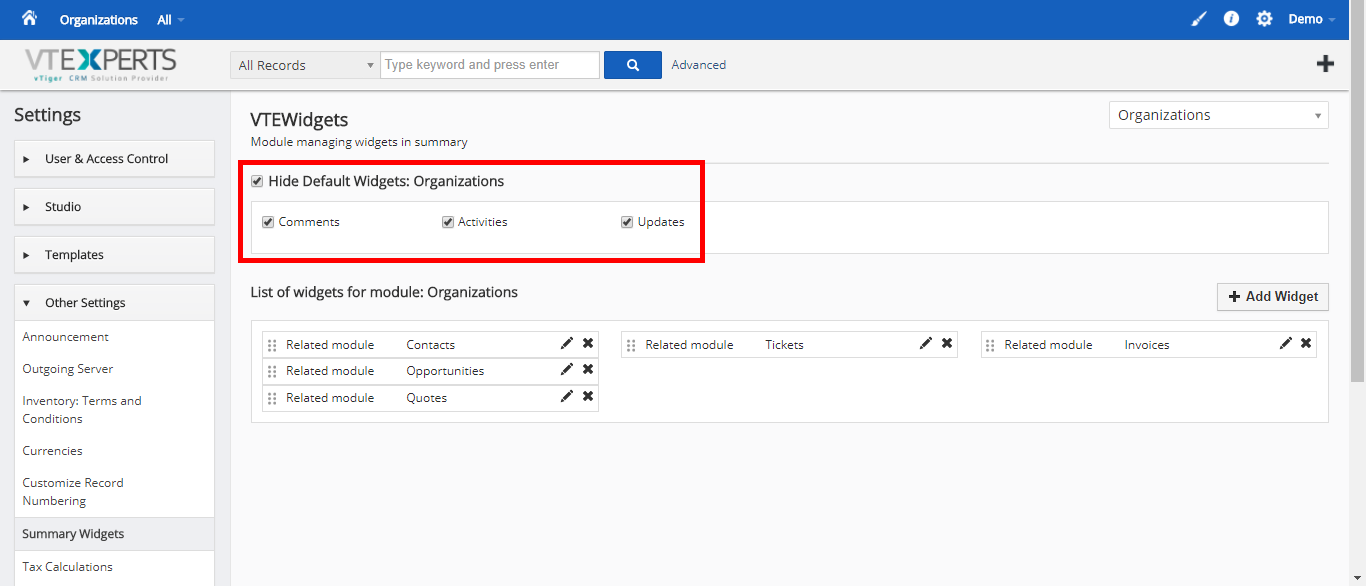Click the quick create plus icon
Image resolution: width=1366 pixels, height=586 pixels.
[1325, 64]
